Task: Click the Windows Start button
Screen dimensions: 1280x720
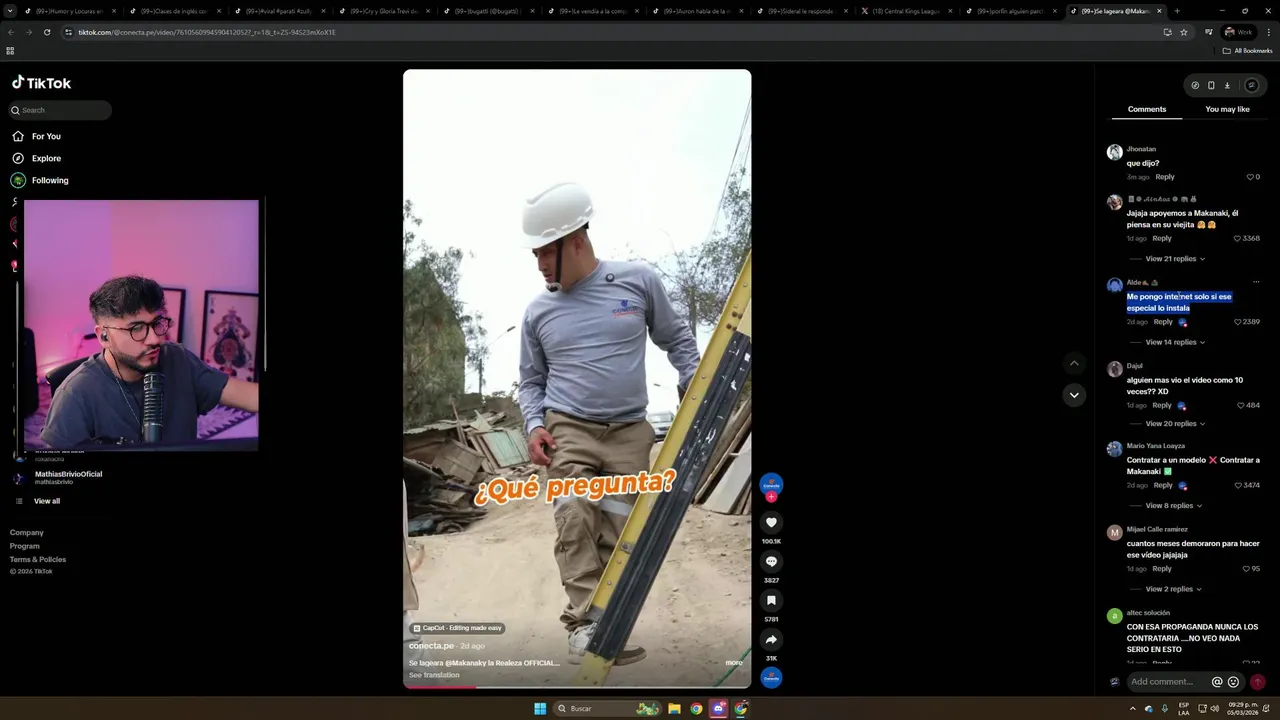Action: tap(540, 708)
